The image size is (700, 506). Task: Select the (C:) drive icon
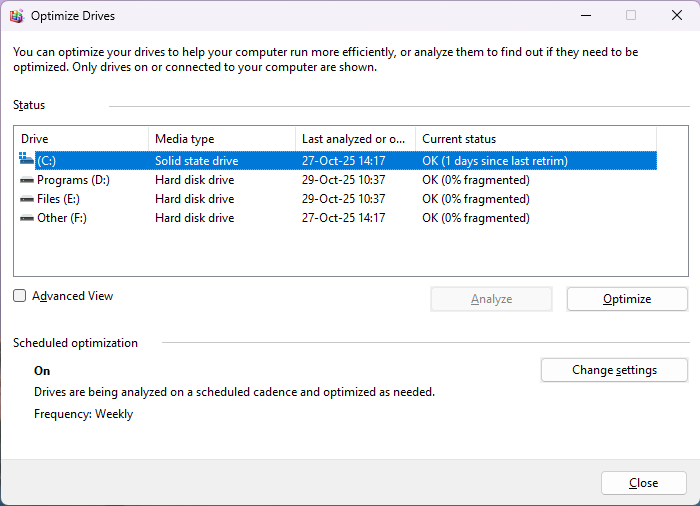click(26, 160)
